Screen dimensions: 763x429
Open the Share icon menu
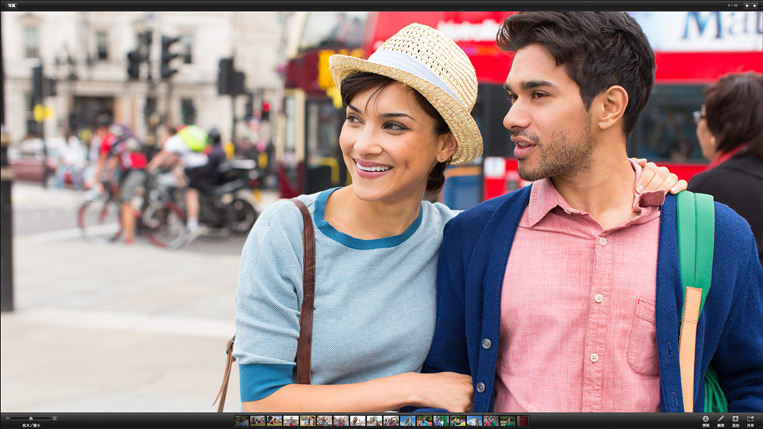click(750, 419)
